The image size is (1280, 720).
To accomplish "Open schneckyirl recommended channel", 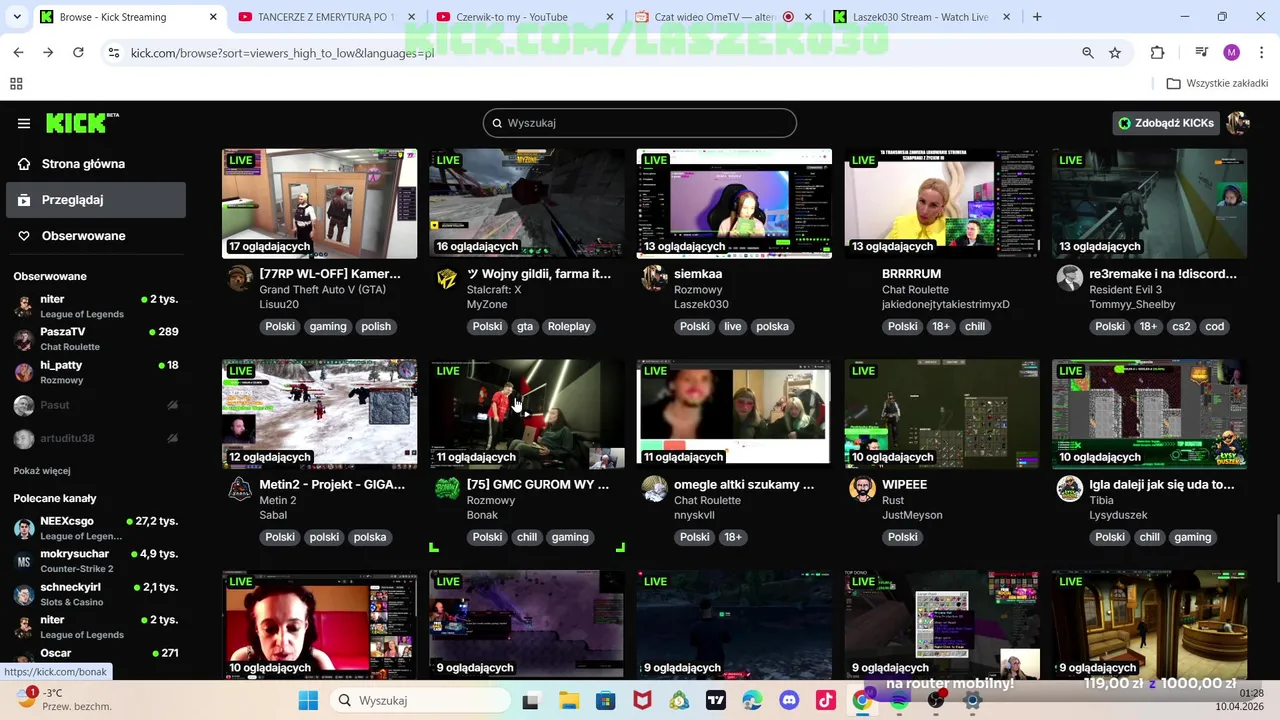I will click(x=95, y=594).
